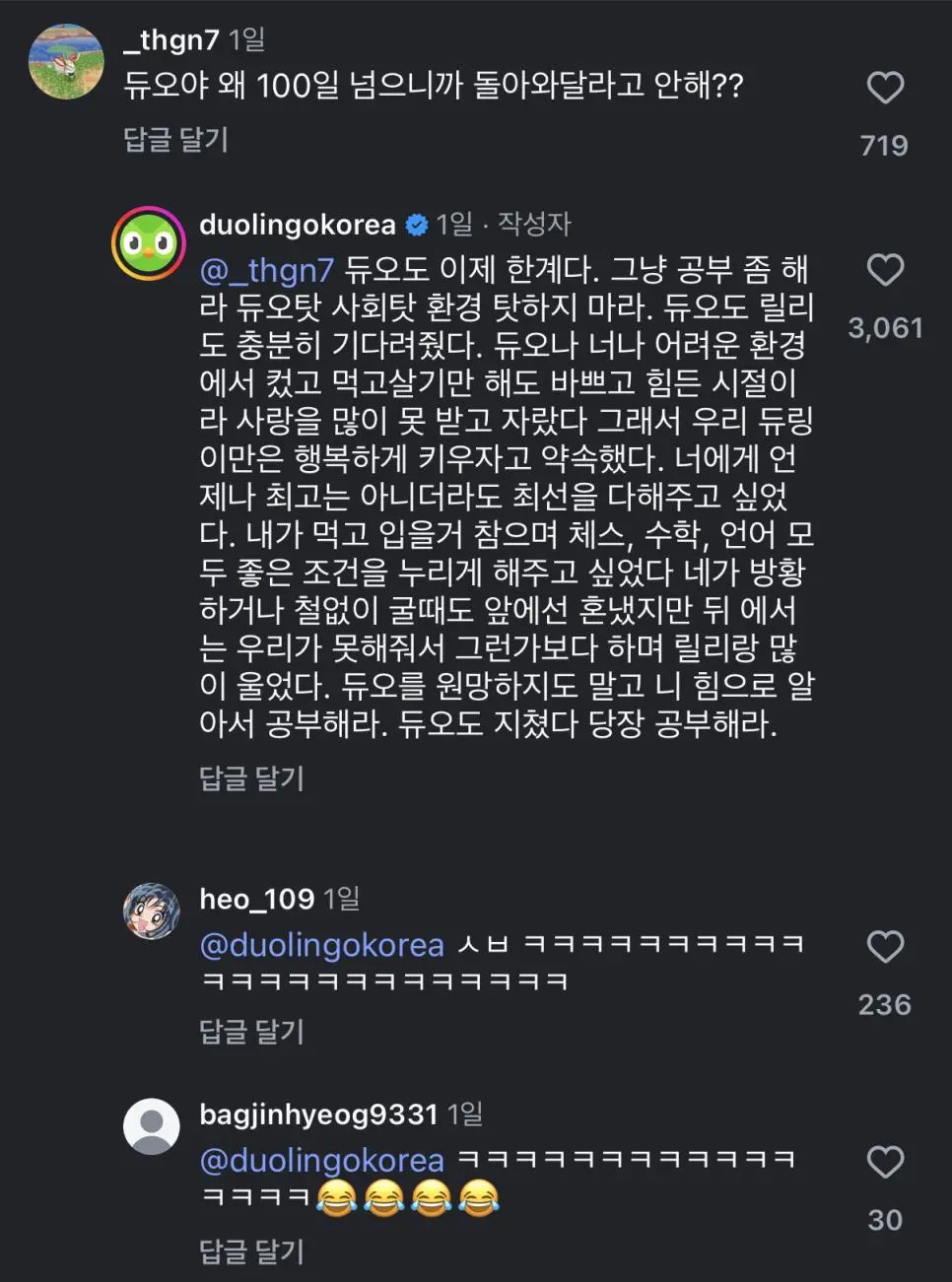
Task: Tap @duolingokorea mention in heo_109's reply
Action: pyautogui.click(x=321, y=945)
